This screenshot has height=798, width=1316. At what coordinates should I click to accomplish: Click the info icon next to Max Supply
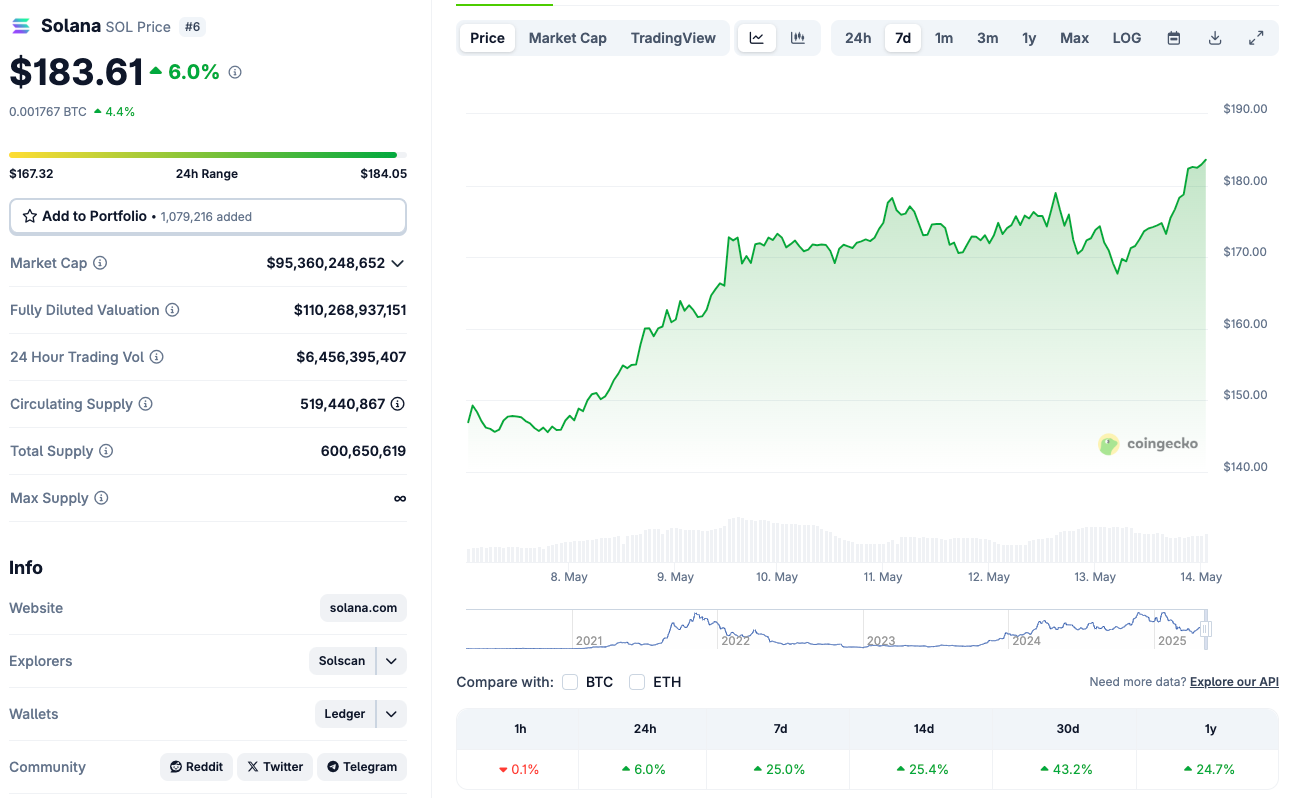[x=101, y=498]
